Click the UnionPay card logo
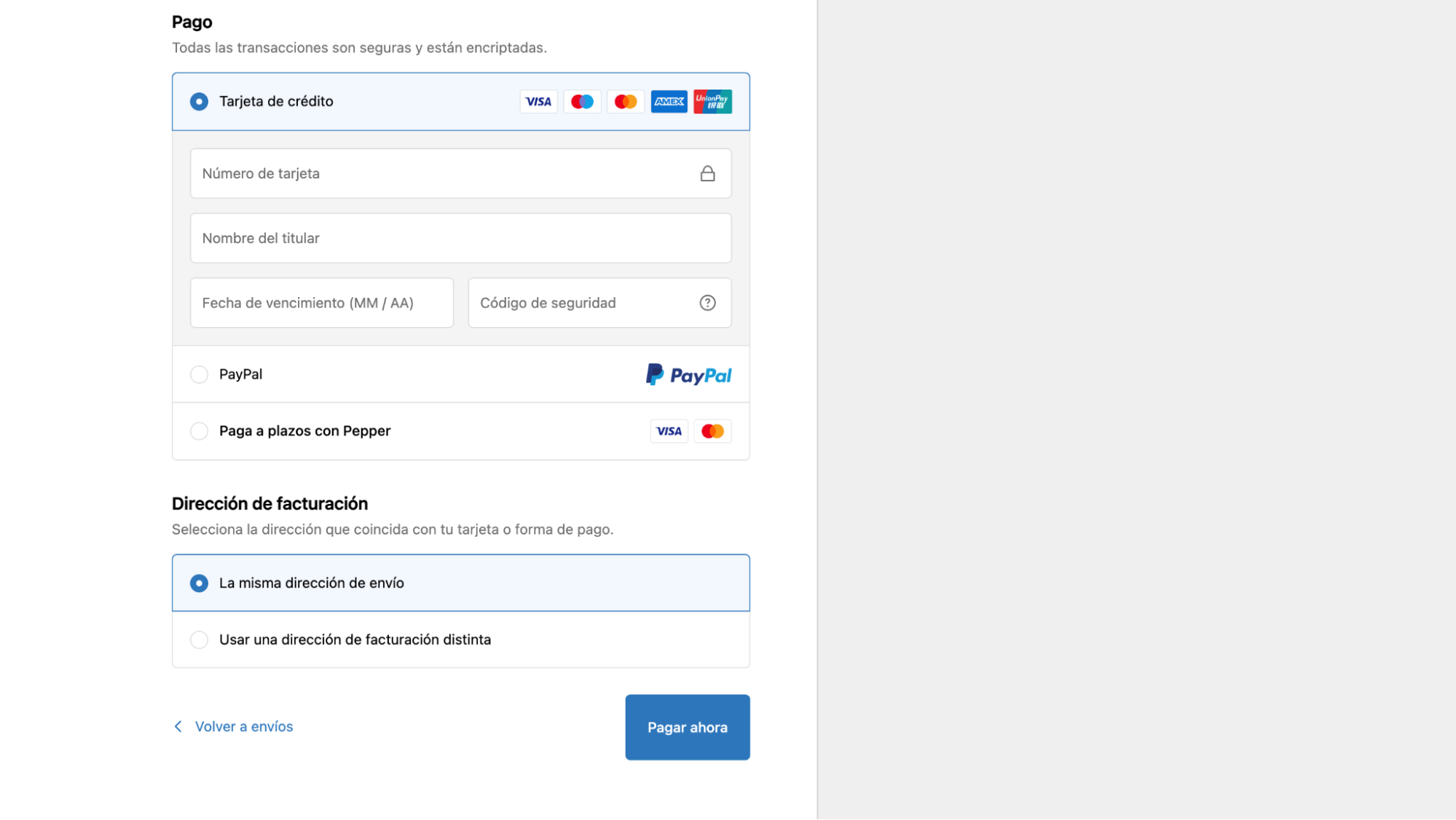 712,102
